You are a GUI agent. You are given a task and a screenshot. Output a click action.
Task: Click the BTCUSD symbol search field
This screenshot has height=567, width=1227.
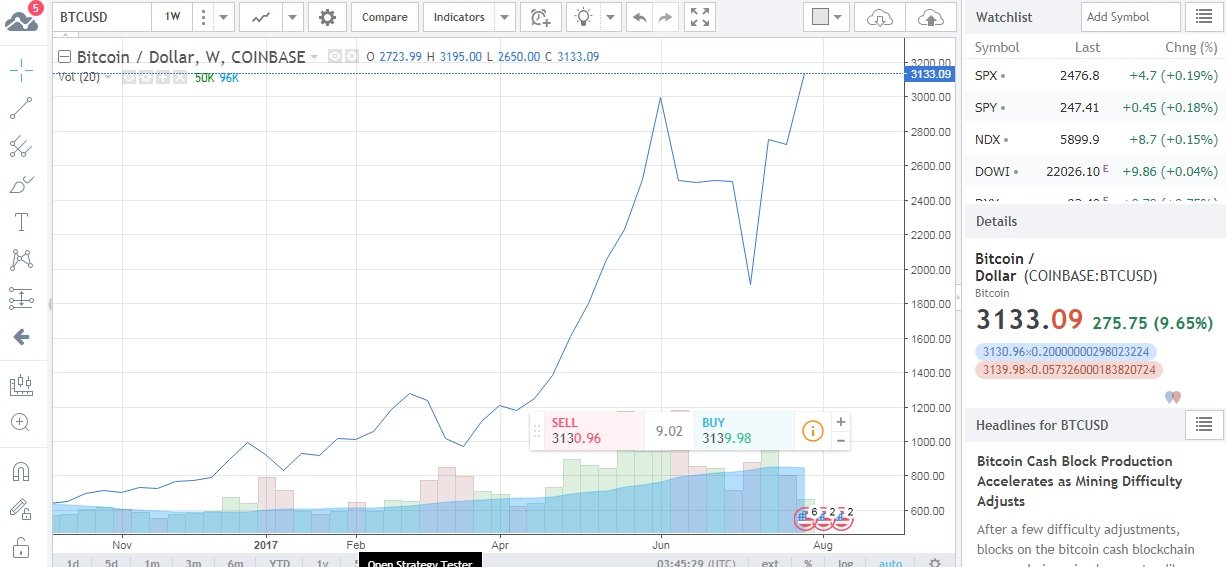pyautogui.click(x=100, y=17)
